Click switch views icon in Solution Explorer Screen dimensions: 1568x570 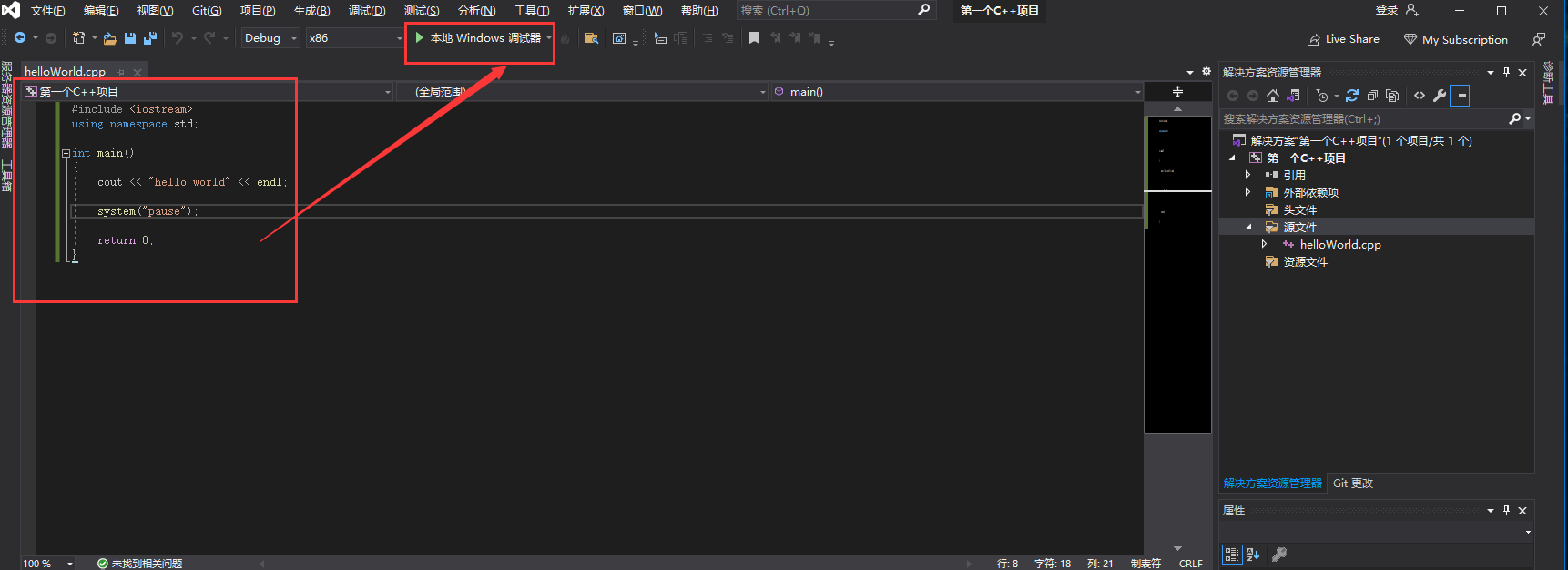point(1293,96)
